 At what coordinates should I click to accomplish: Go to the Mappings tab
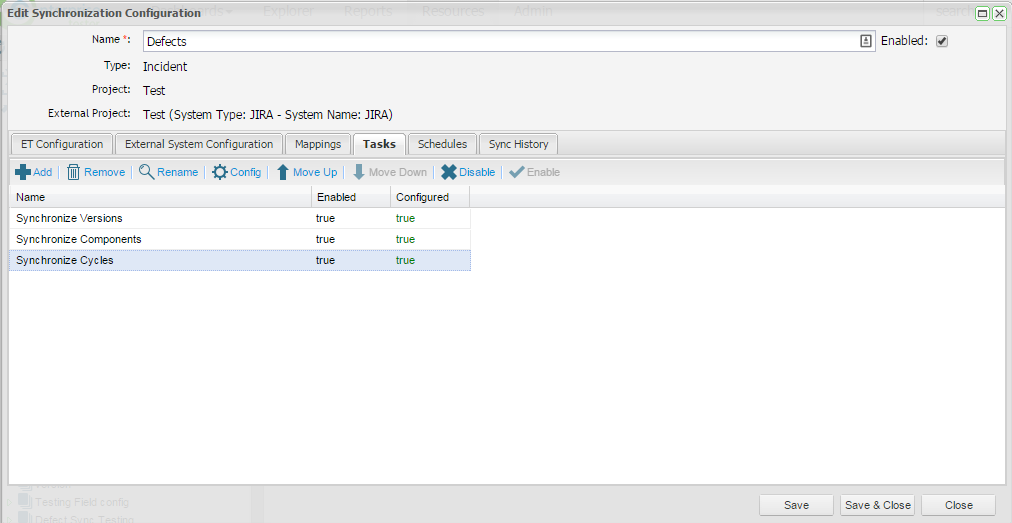tap(318, 144)
